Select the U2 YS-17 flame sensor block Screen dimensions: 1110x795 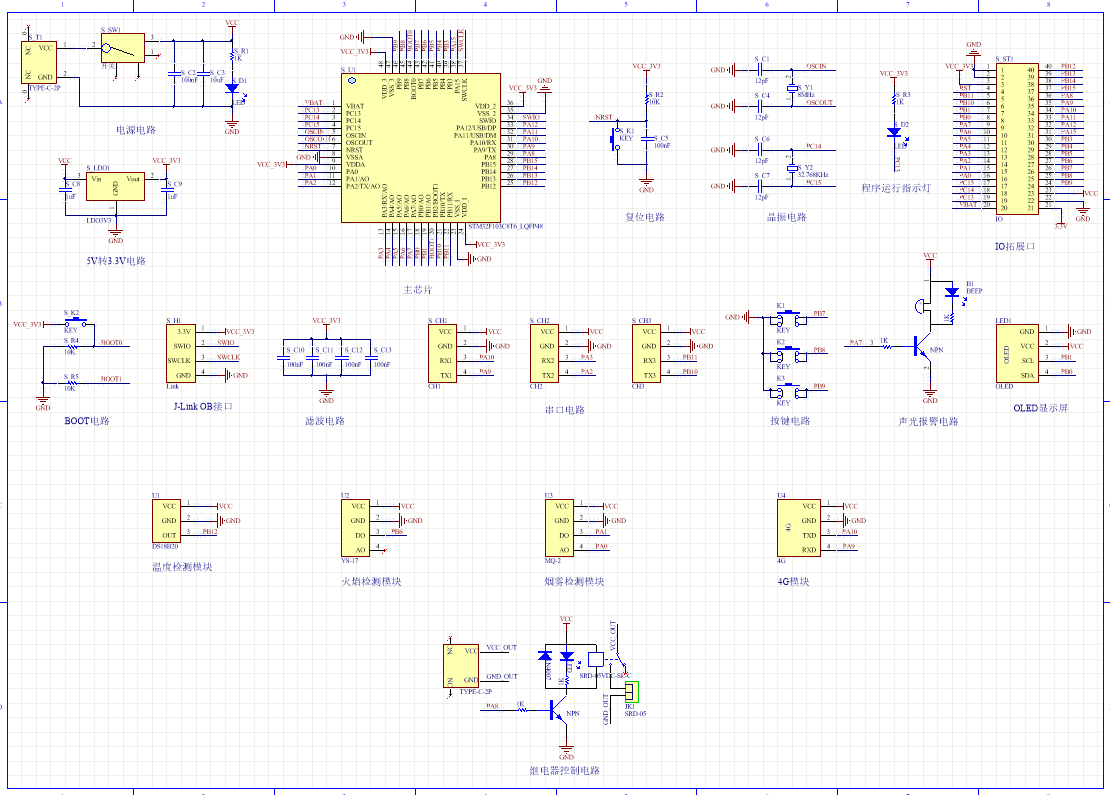355,528
